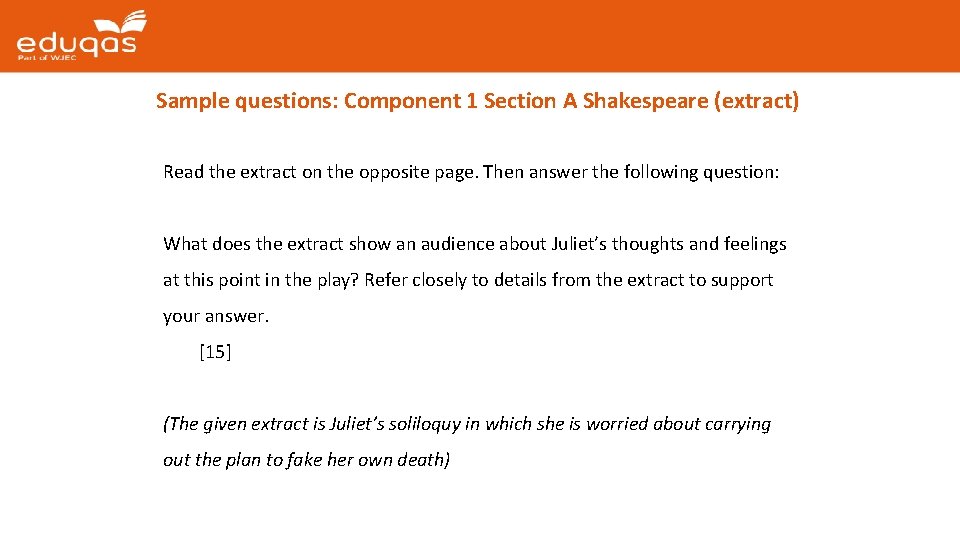This screenshot has width=960, height=540.
Task: Click '(extract)' at the heading's end
Action: click(x=757, y=101)
